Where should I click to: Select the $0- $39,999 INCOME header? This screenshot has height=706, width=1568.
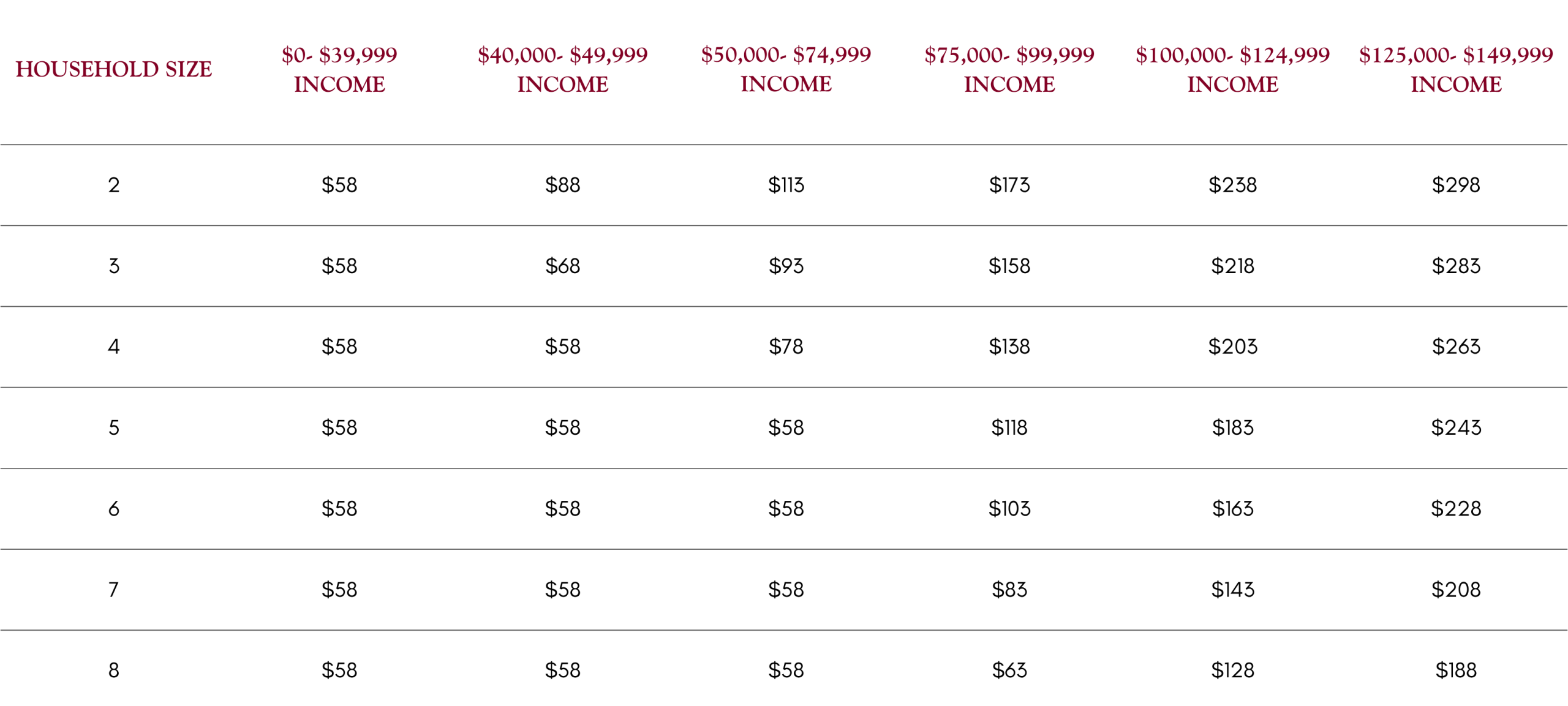(339, 69)
